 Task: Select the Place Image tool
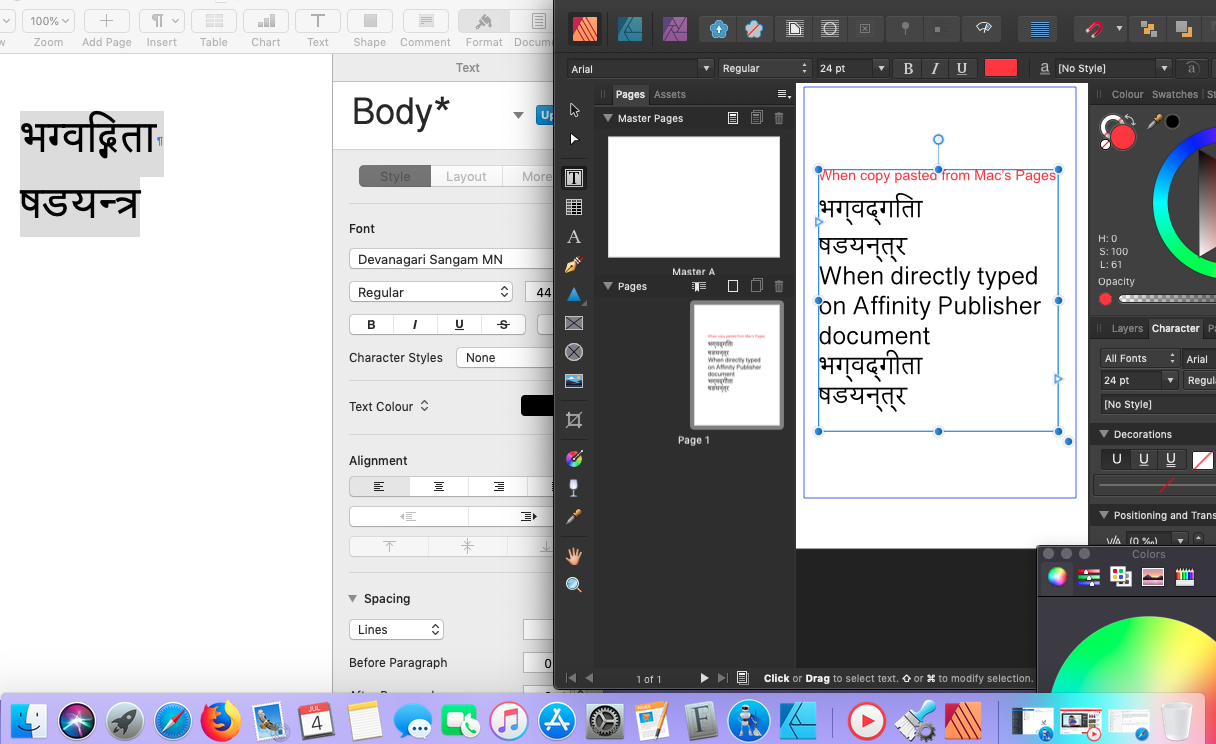pos(574,381)
